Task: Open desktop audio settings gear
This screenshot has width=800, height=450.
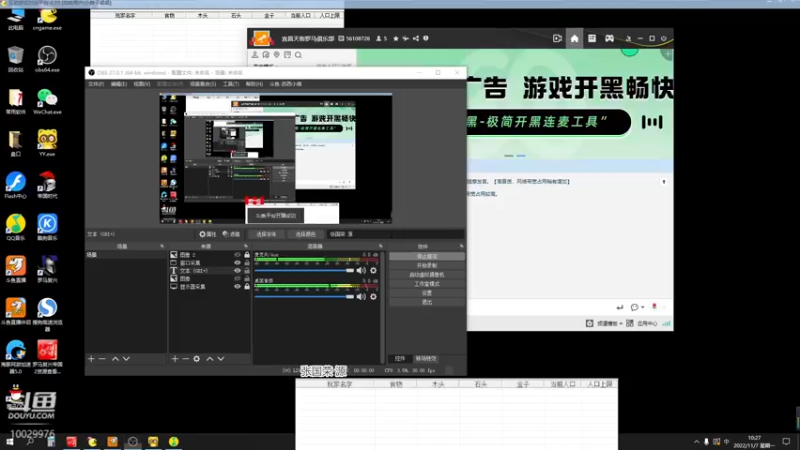Action: click(x=373, y=296)
